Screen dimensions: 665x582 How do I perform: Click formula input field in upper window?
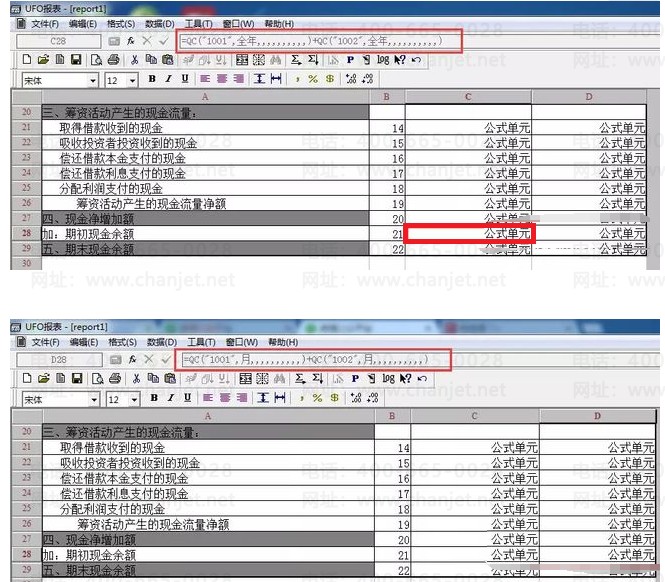pos(319,41)
